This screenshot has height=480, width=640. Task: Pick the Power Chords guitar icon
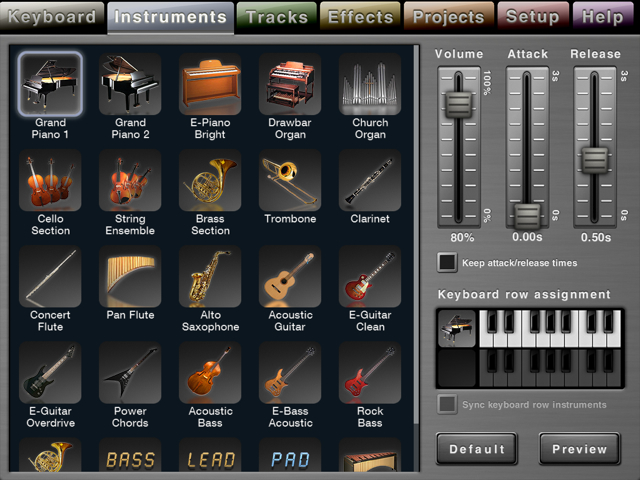pos(130,373)
